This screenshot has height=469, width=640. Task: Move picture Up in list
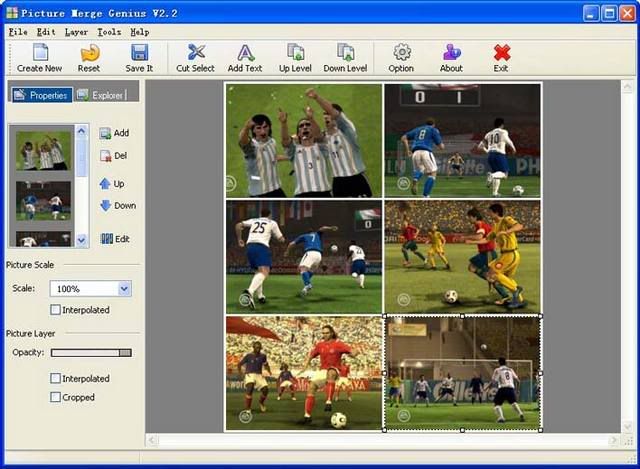[x=112, y=184]
